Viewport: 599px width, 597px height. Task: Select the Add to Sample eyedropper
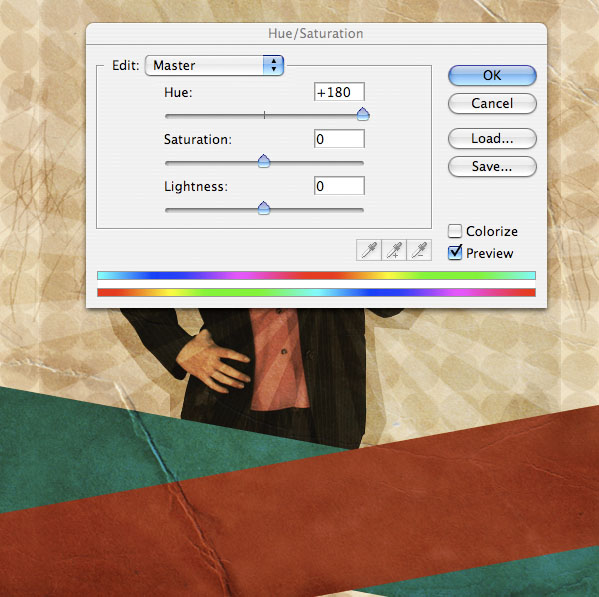(x=394, y=250)
